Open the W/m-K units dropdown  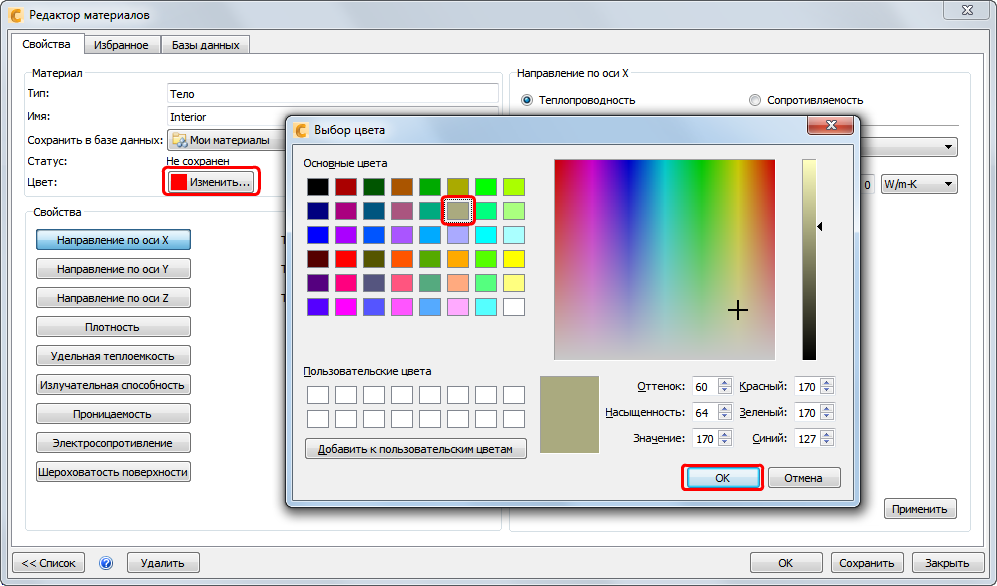(x=919, y=184)
